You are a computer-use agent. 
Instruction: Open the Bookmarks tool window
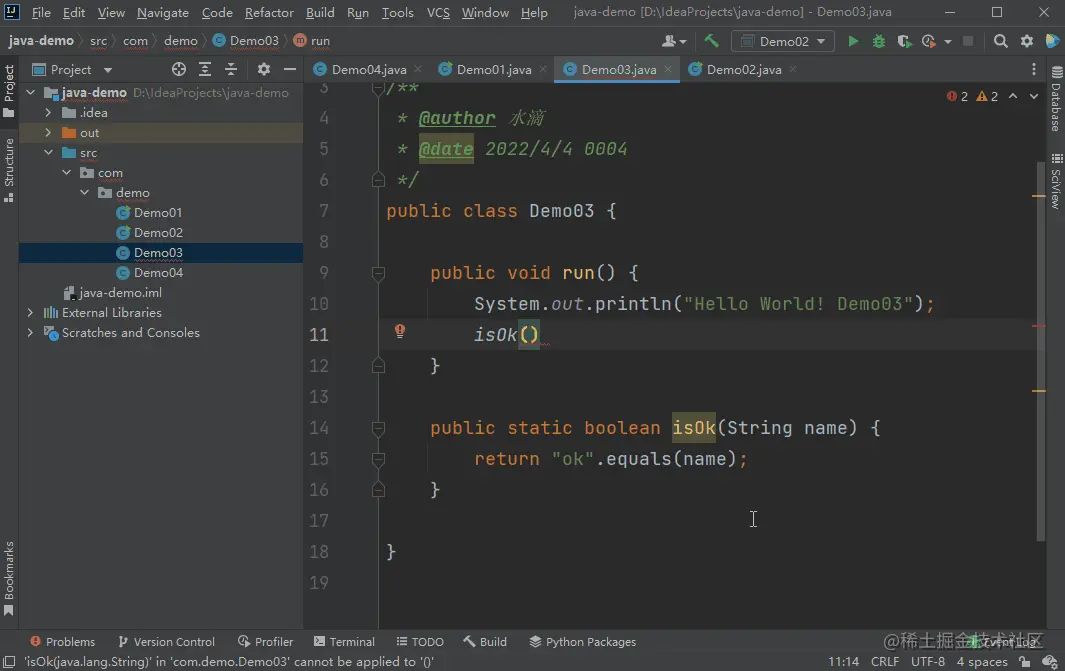click(x=9, y=578)
